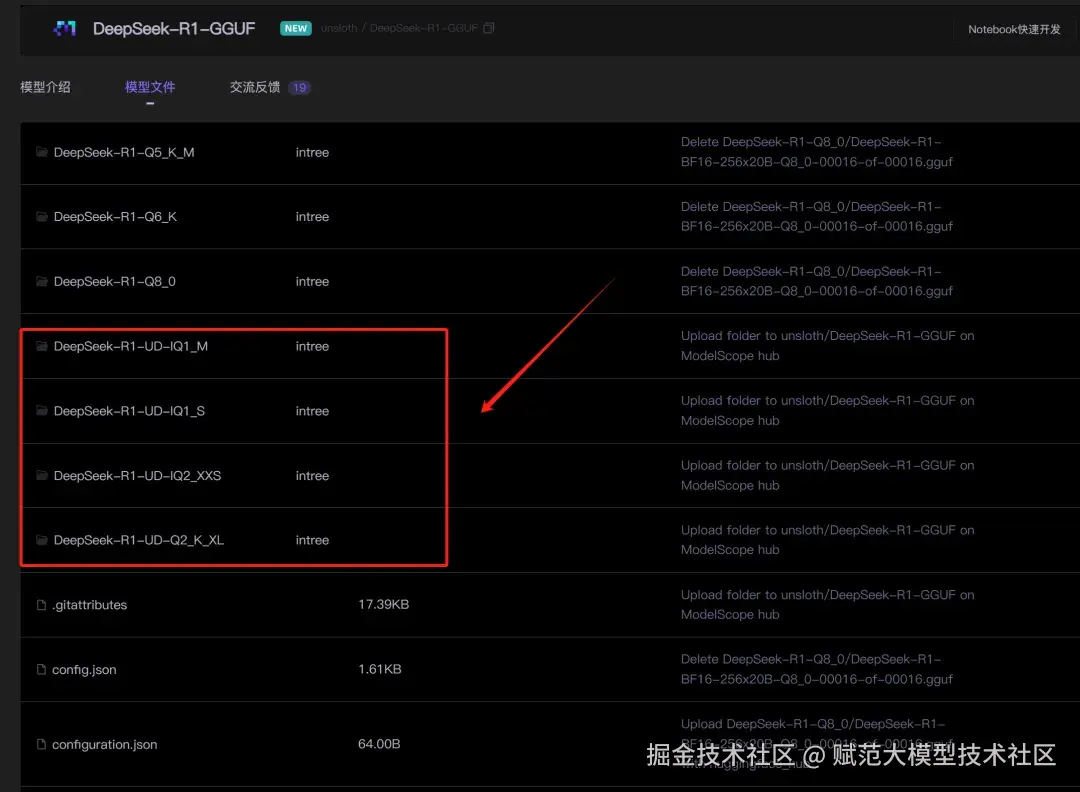Click commit message on the .gitattributes row
Screen dimensions: 1080x792
(x=827, y=605)
